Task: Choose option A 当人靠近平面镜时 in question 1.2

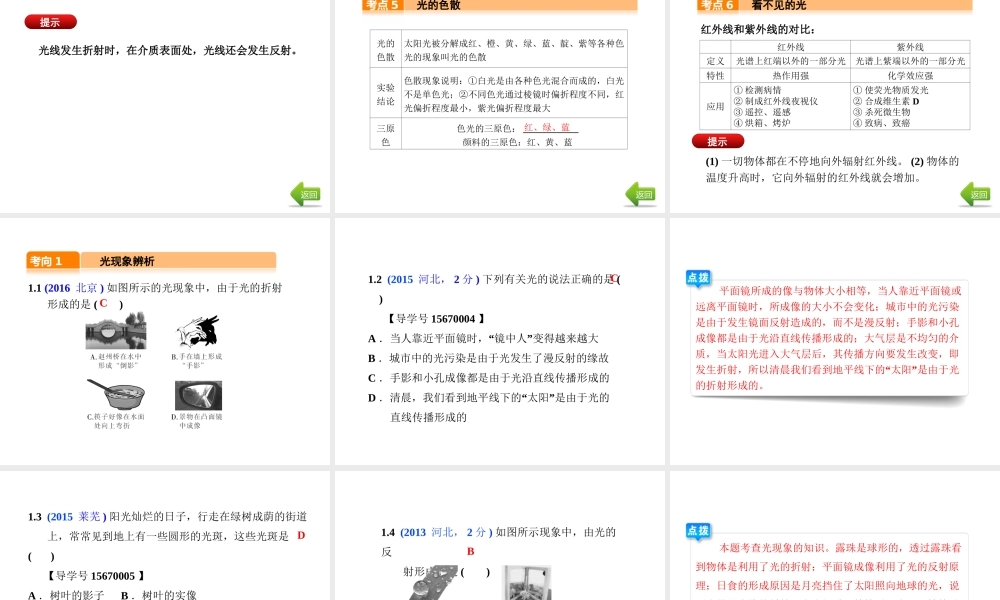Action: 483,339
